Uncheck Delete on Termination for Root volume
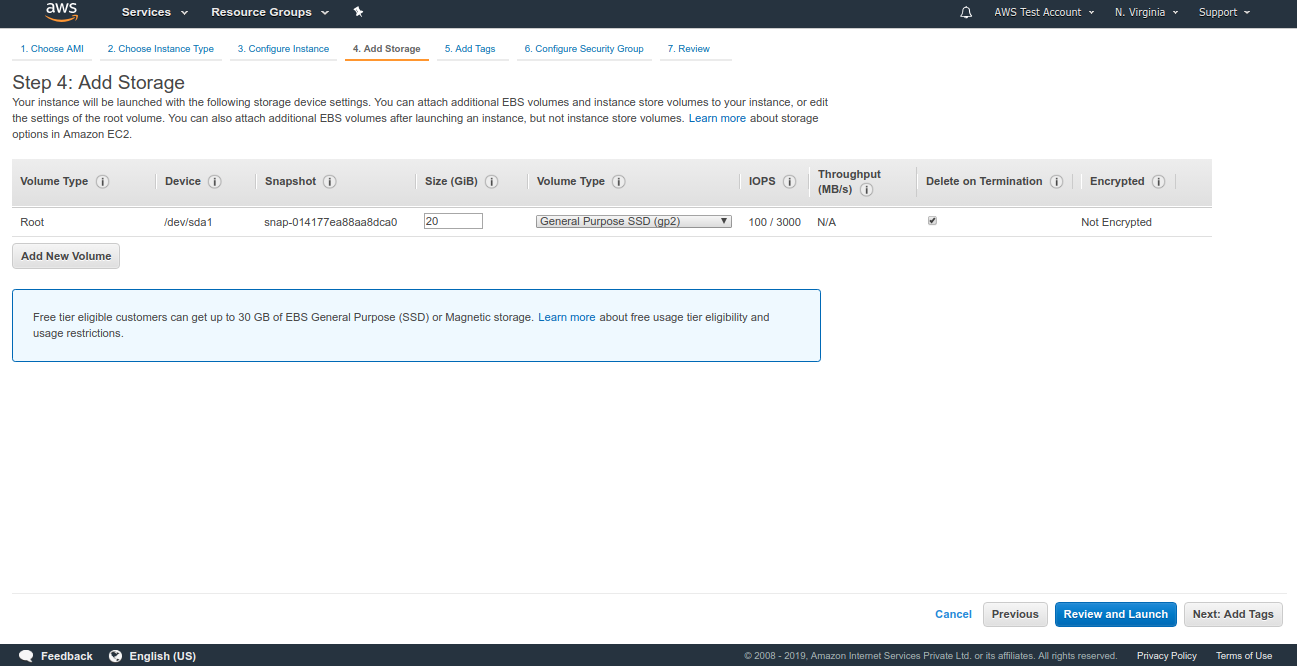The height and width of the screenshot is (666, 1297). 932,220
